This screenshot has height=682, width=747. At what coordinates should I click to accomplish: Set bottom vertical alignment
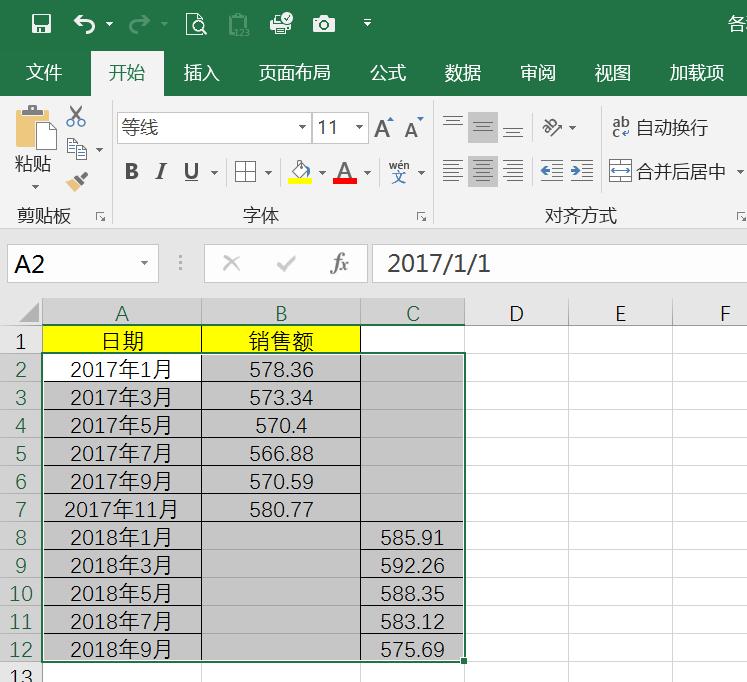click(x=513, y=127)
